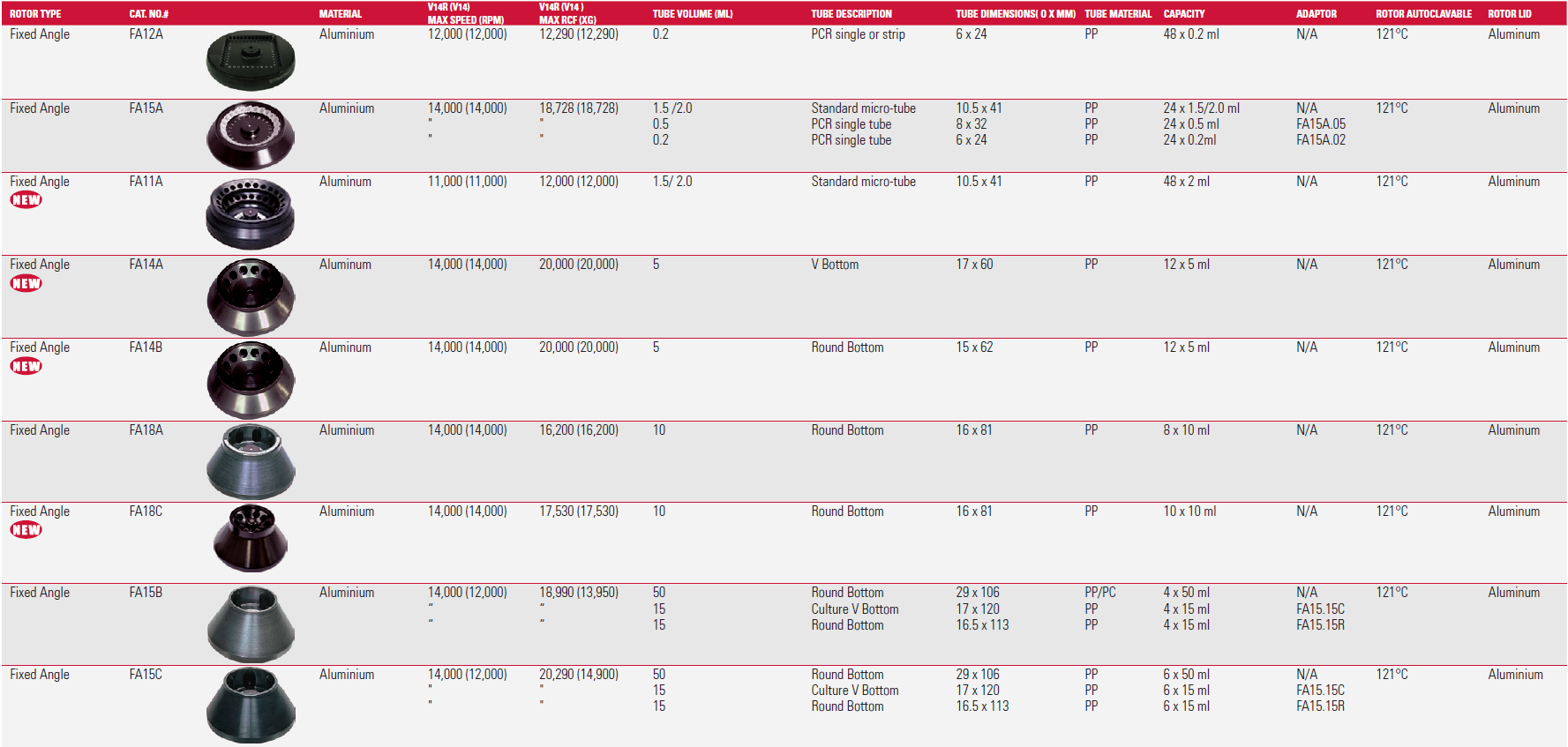
Task: Click the NEW badge in FA14A row
Action: pos(26,283)
